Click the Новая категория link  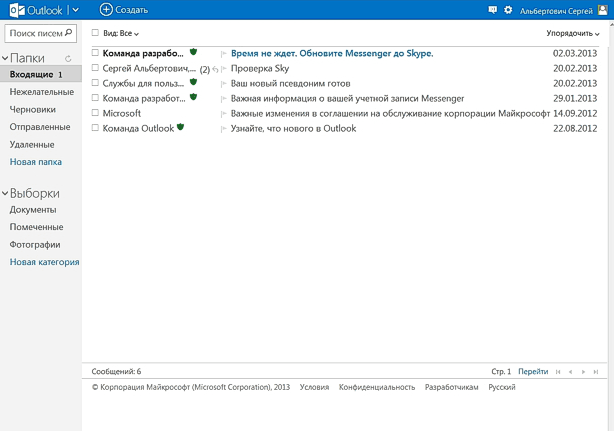(44, 262)
